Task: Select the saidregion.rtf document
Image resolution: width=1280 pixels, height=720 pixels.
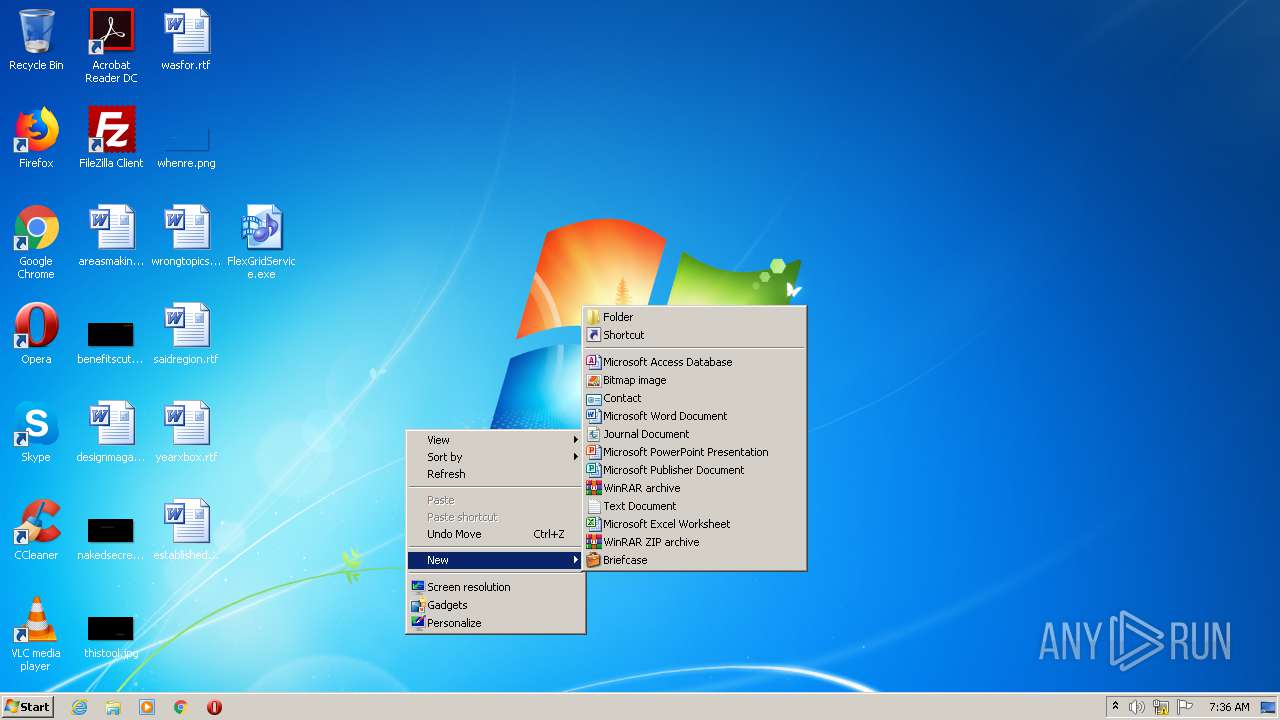Action: pos(186,334)
